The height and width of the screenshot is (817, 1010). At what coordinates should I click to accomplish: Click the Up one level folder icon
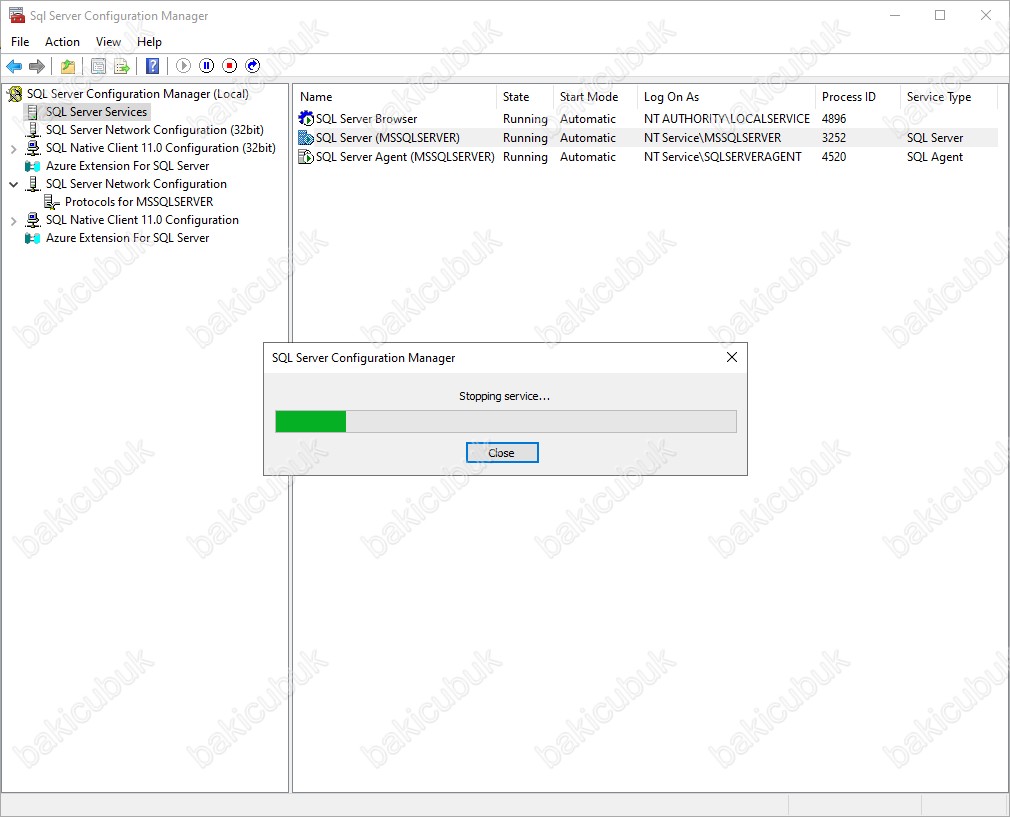[x=68, y=66]
